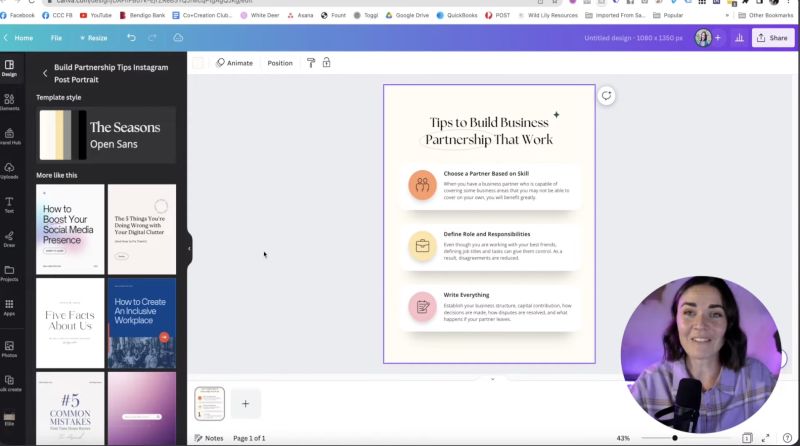Image resolution: width=800 pixels, height=446 pixels.
Task: Open the Asana bookmark
Action: [301, 15]
